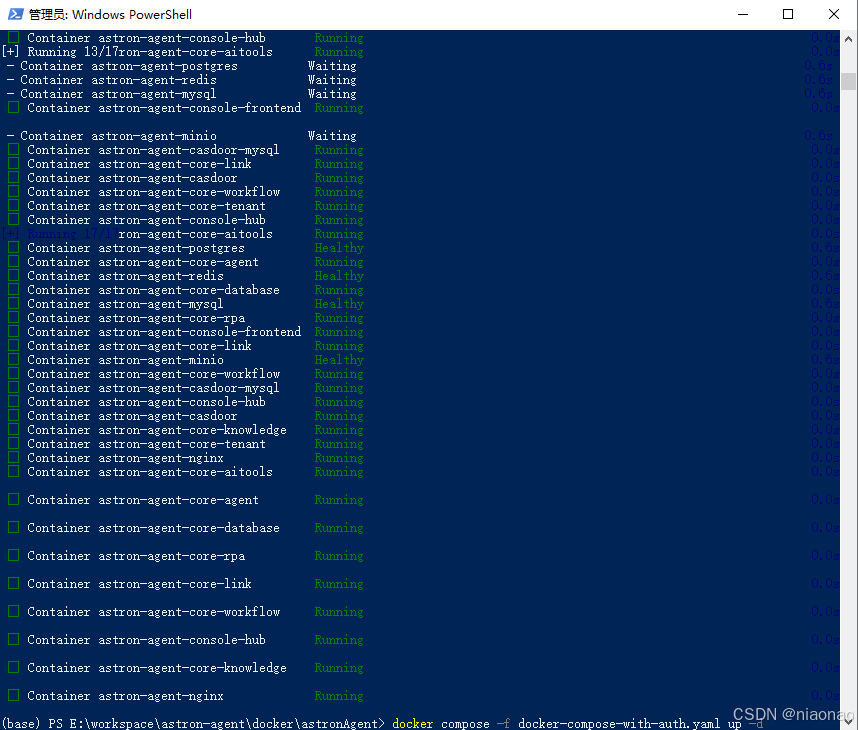
Task: Close the Windows PowerShell window
Action: coord(833,14)
